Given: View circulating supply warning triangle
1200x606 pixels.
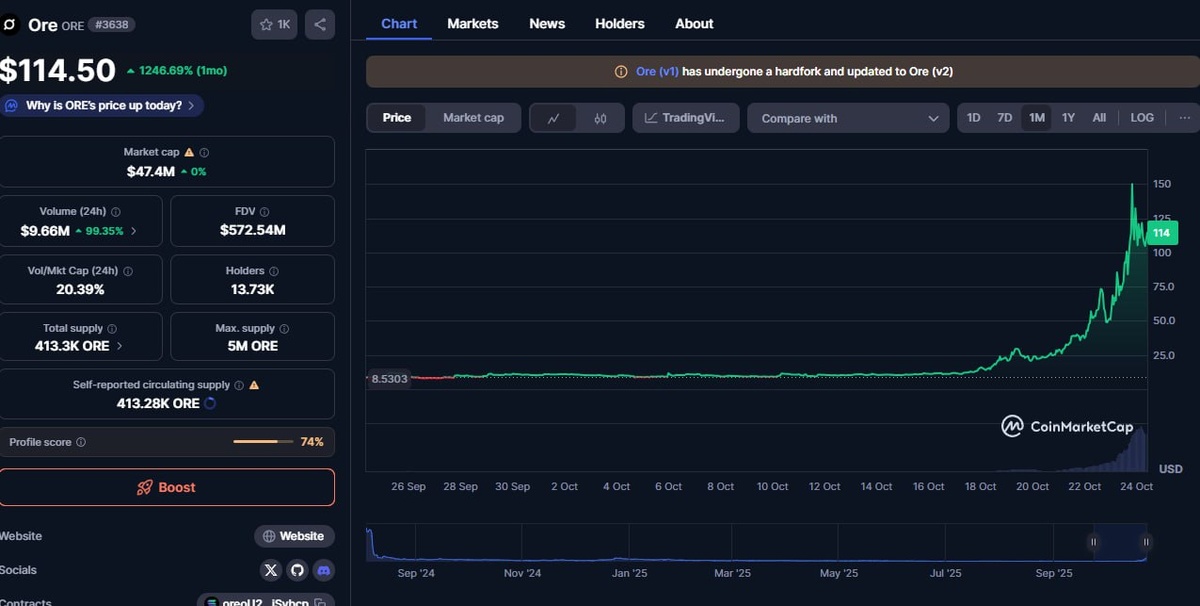Looking at the screenshot, I should coord(254,385).
